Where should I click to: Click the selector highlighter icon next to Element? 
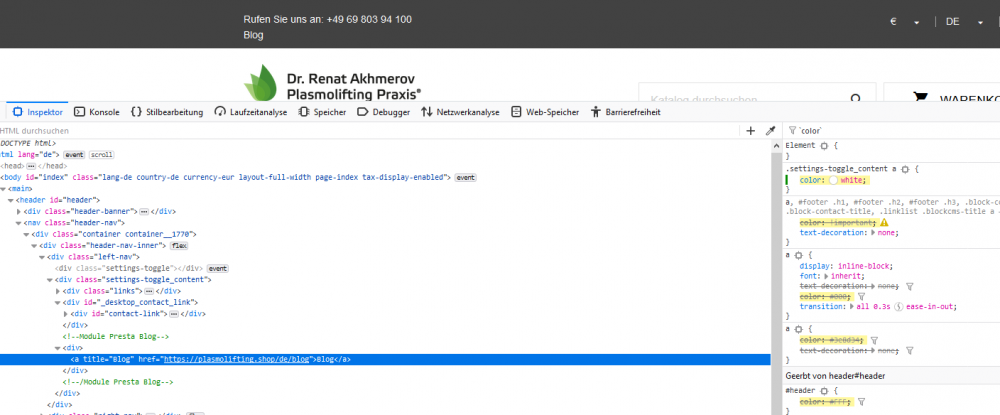(824, 145)
